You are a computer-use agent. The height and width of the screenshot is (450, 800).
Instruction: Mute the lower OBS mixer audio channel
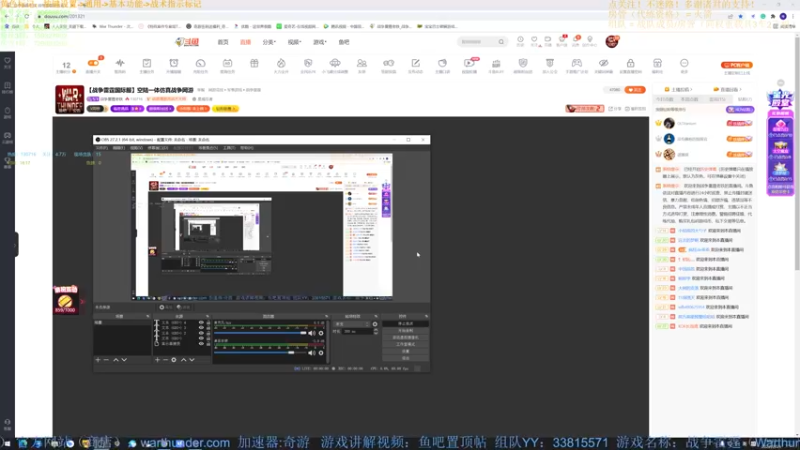point(312,353)
